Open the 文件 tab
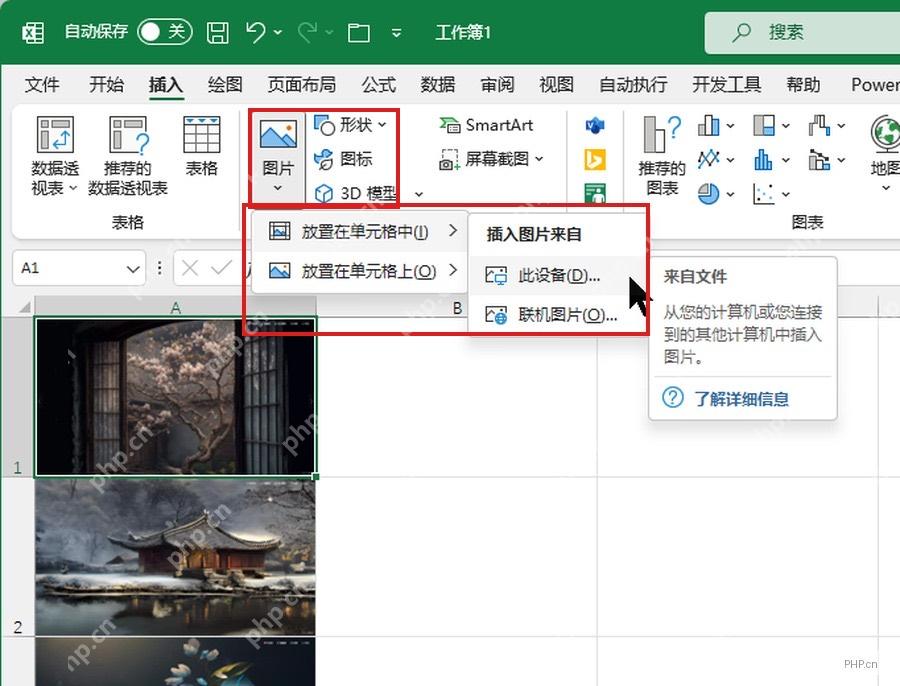This screenshot has width=900, height=686. 42,85
